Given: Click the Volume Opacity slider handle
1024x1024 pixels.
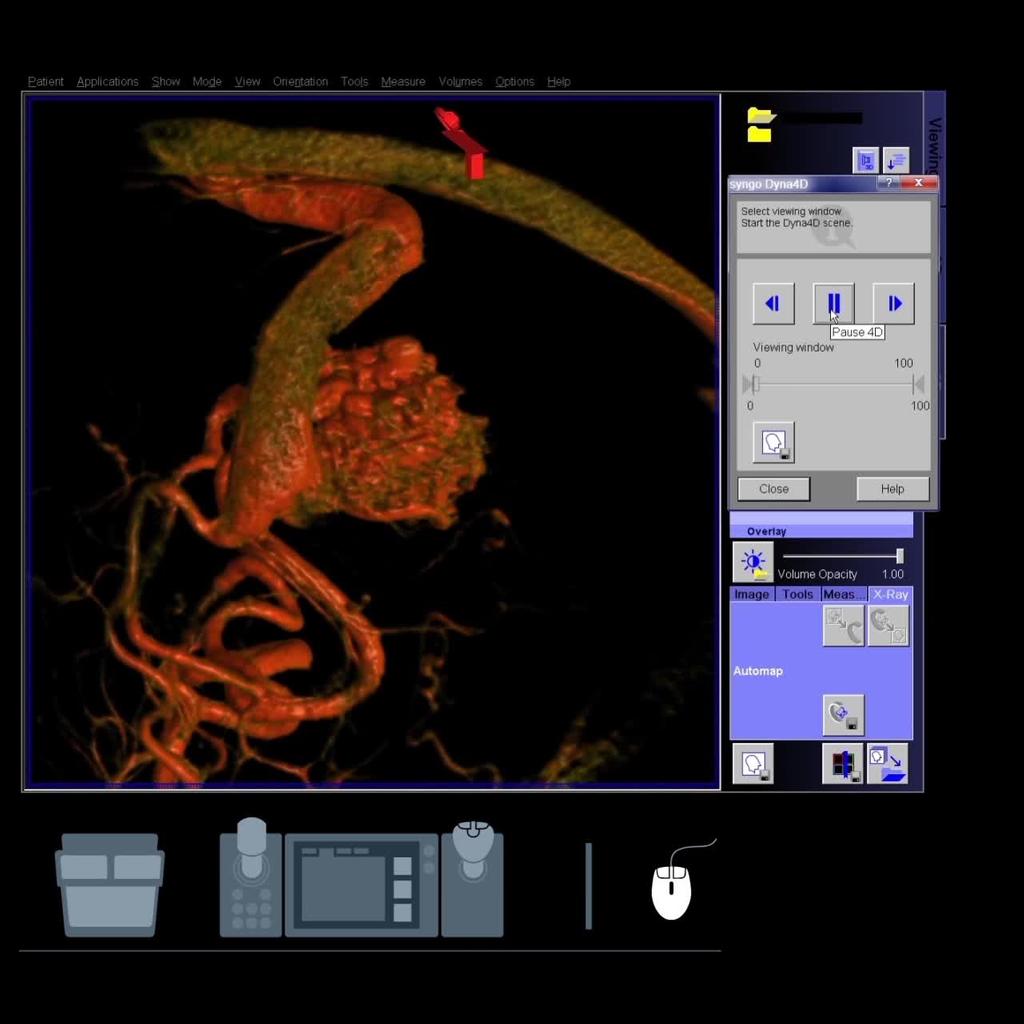Looking at the screenshot, I should [900, 556].
